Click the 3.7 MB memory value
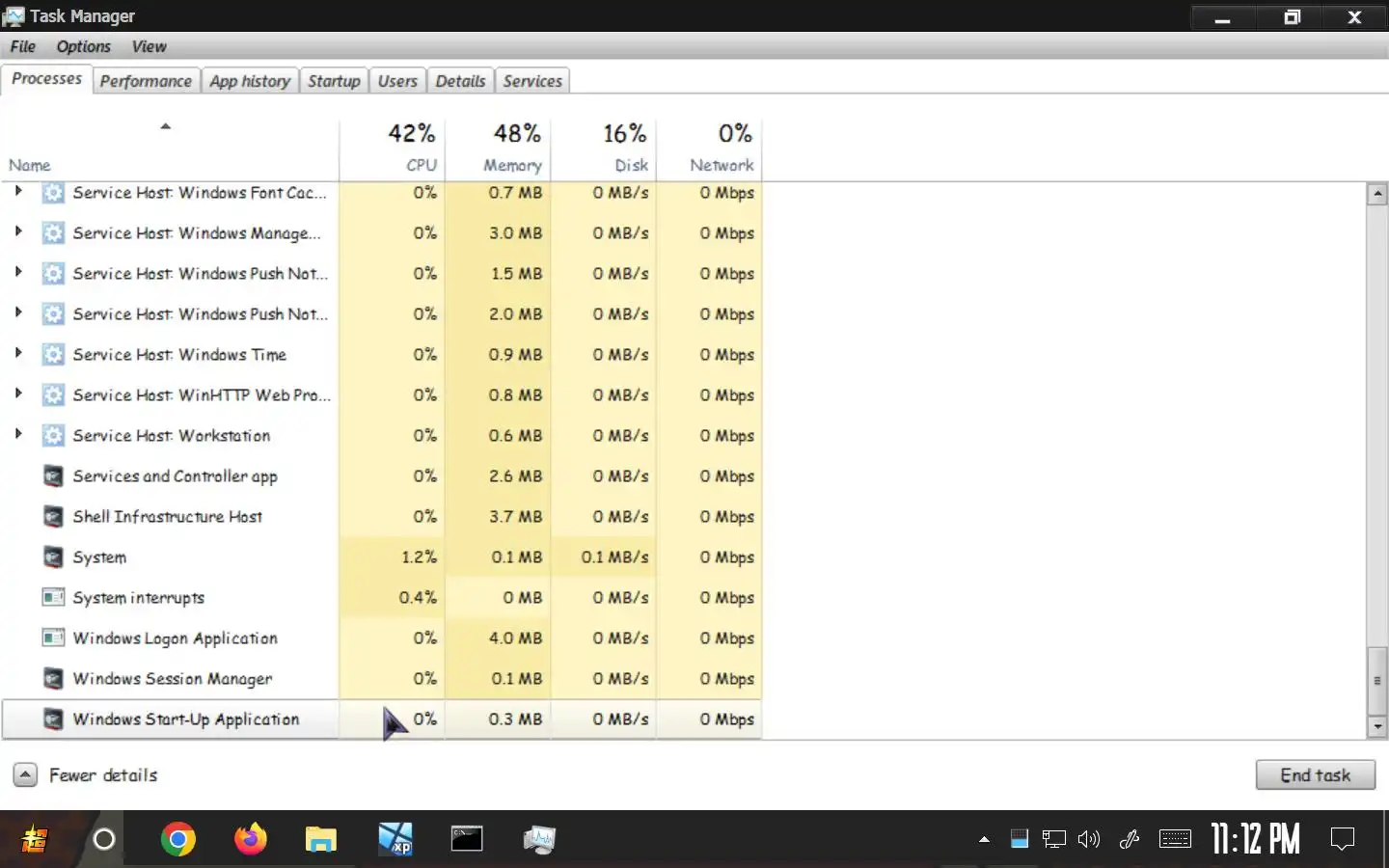 click(515, 517)
